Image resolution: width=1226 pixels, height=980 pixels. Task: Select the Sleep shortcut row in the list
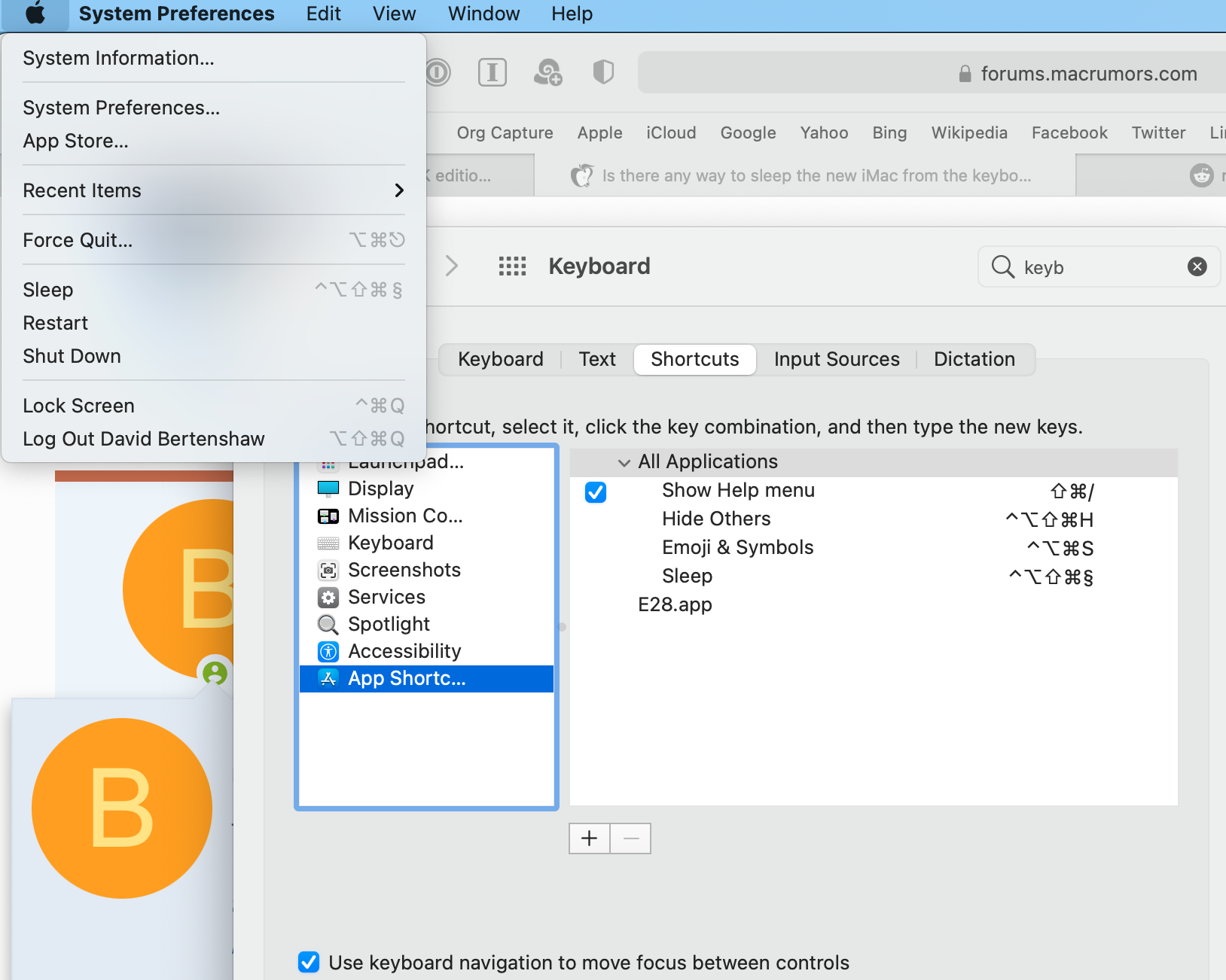point(874,577)
